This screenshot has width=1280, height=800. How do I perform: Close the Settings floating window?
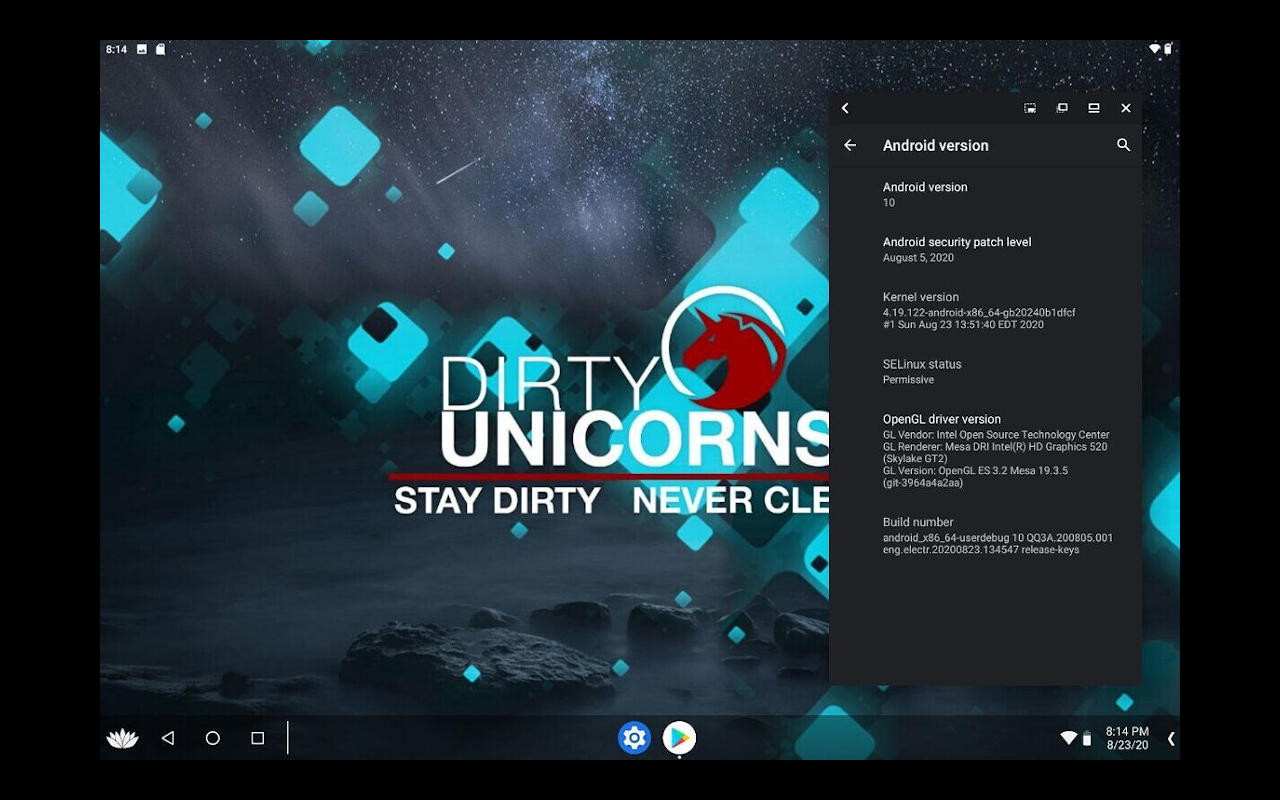1126,108
